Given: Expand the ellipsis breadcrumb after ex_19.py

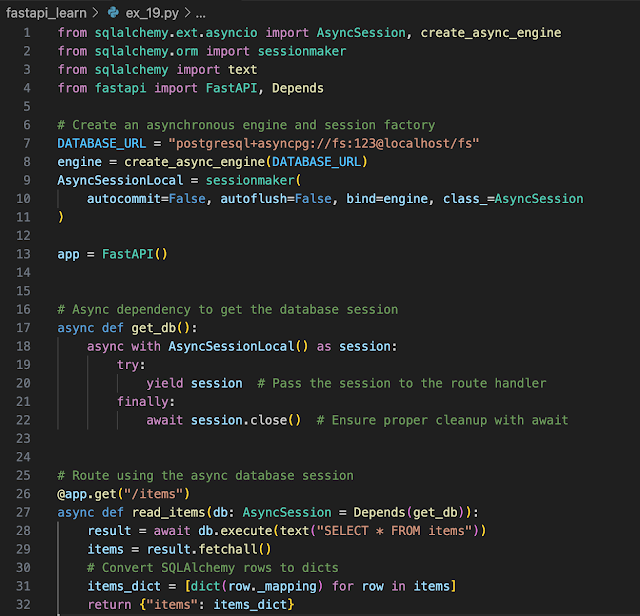Looking at the screenshot, I should pos(200,14).
